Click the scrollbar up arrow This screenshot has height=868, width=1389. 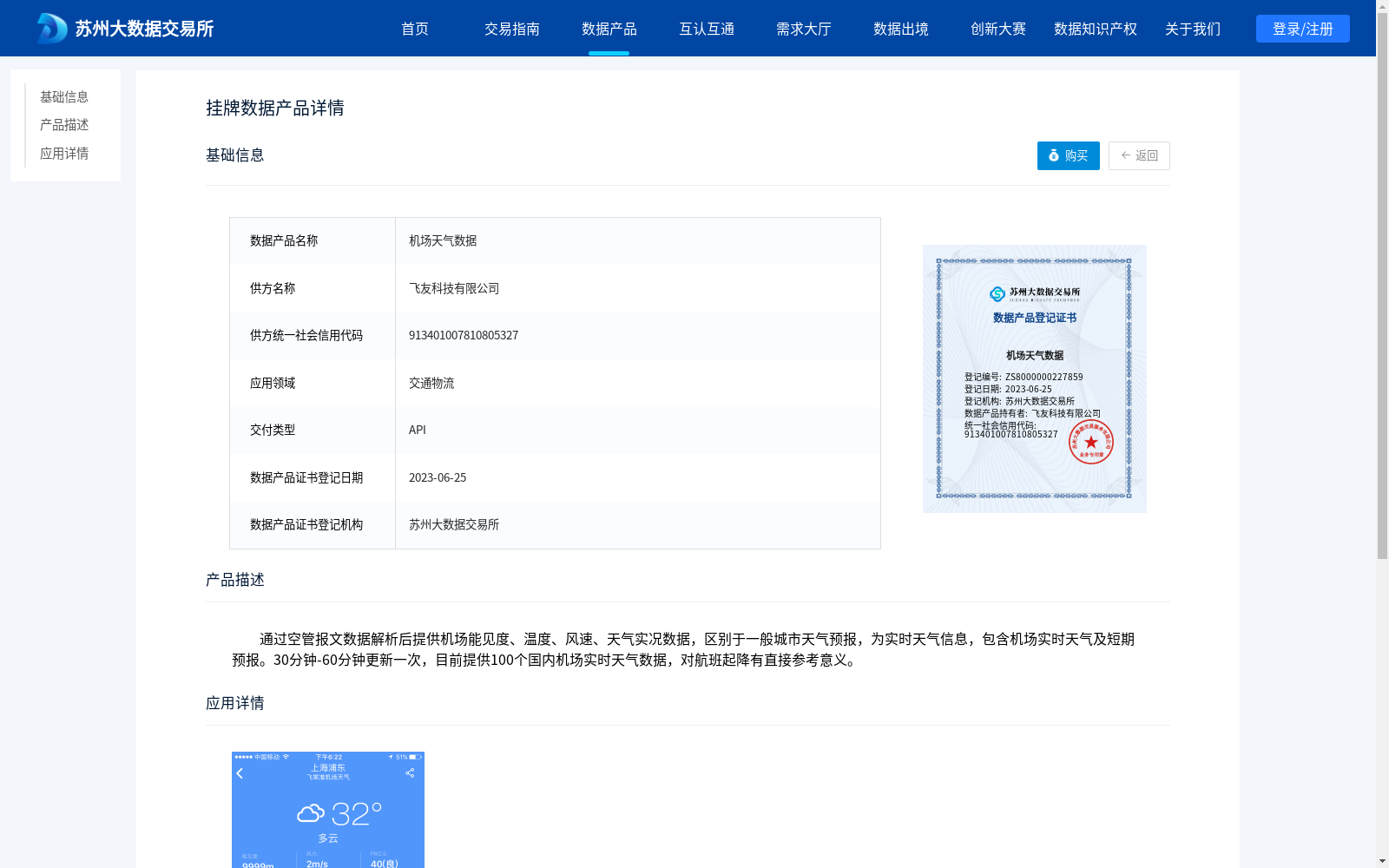pos(1382,6)
